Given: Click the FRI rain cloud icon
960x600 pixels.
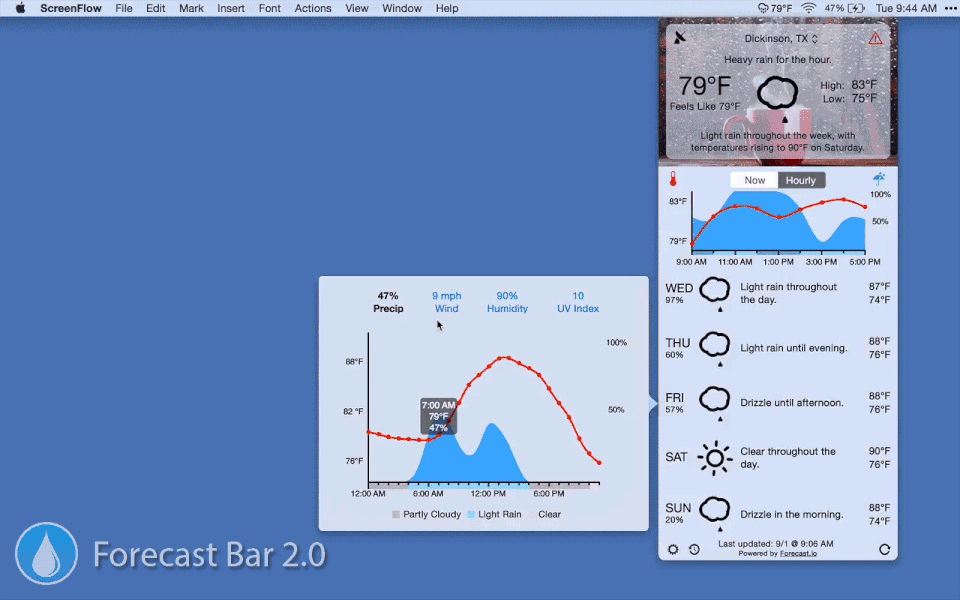Looking at the screenshot, I should pyautogui.click(x=714, y=403).
